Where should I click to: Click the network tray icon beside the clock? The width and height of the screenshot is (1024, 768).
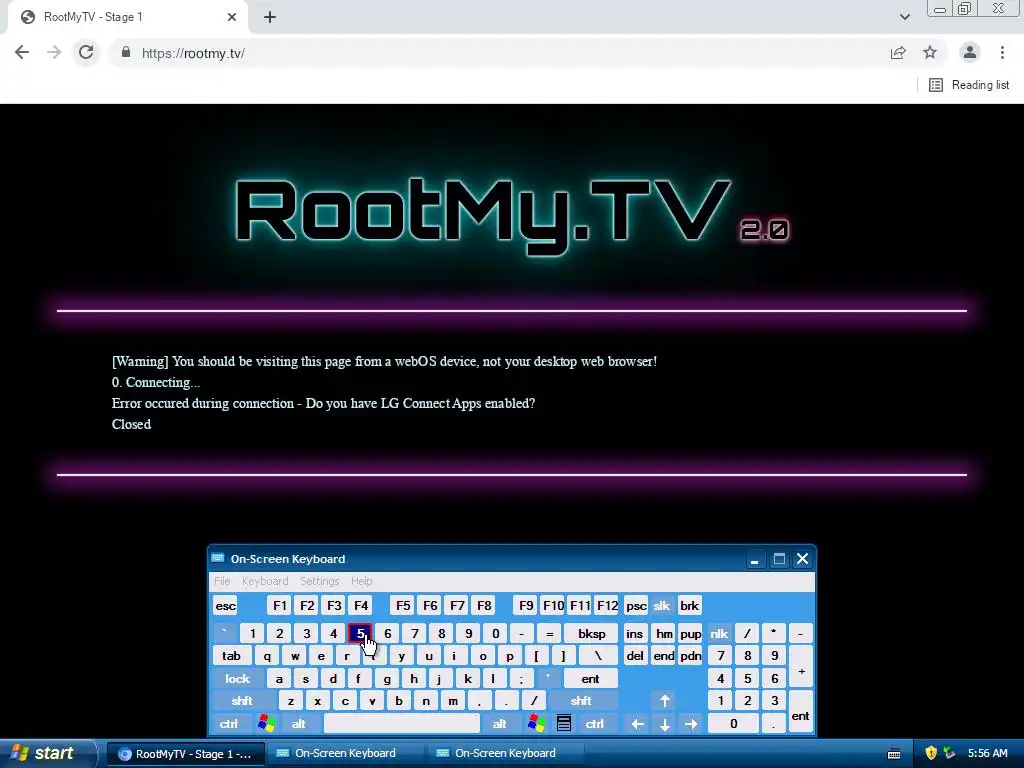point(949,754)
